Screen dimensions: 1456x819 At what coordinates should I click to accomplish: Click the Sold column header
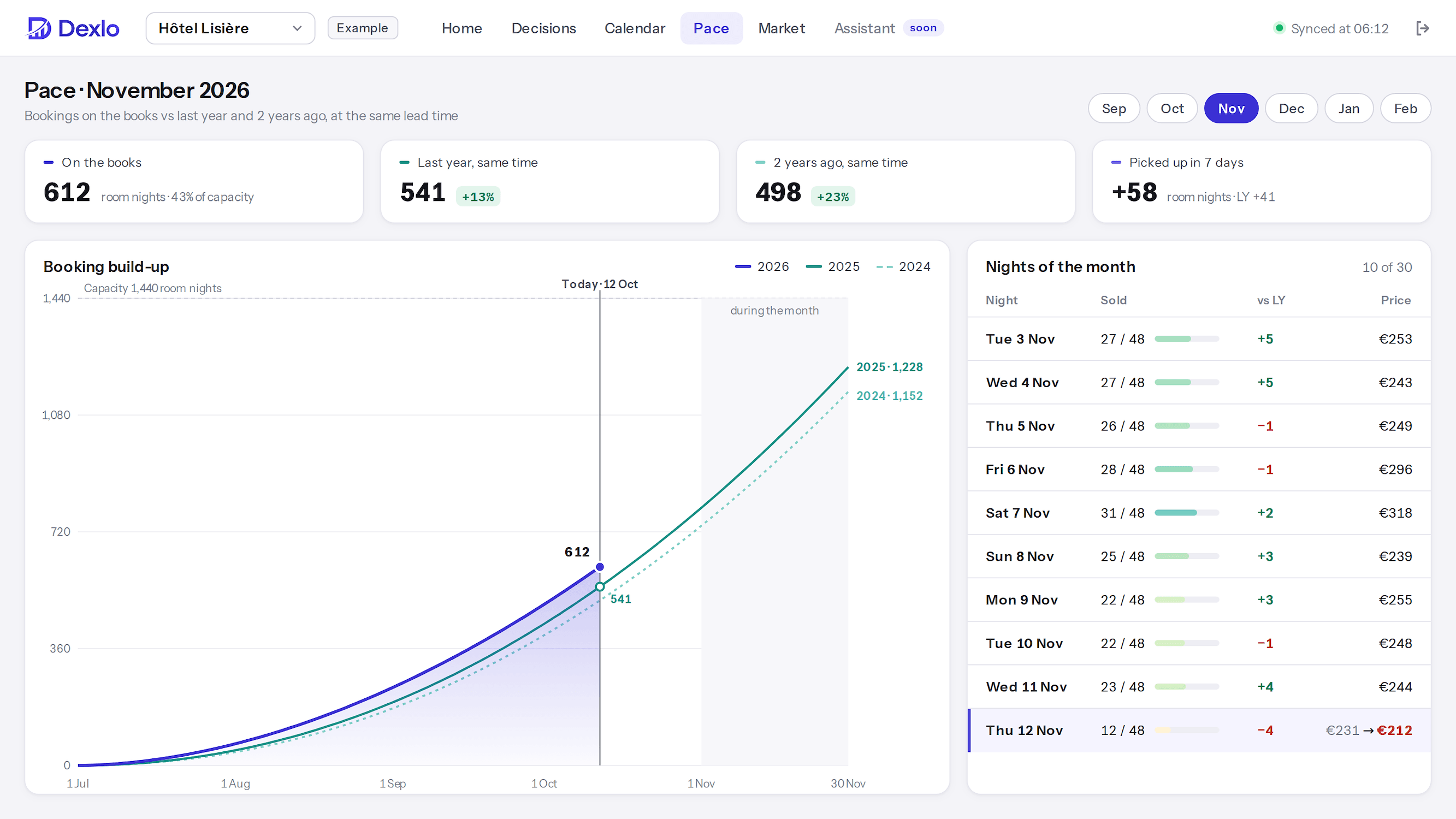(1113, 300)
